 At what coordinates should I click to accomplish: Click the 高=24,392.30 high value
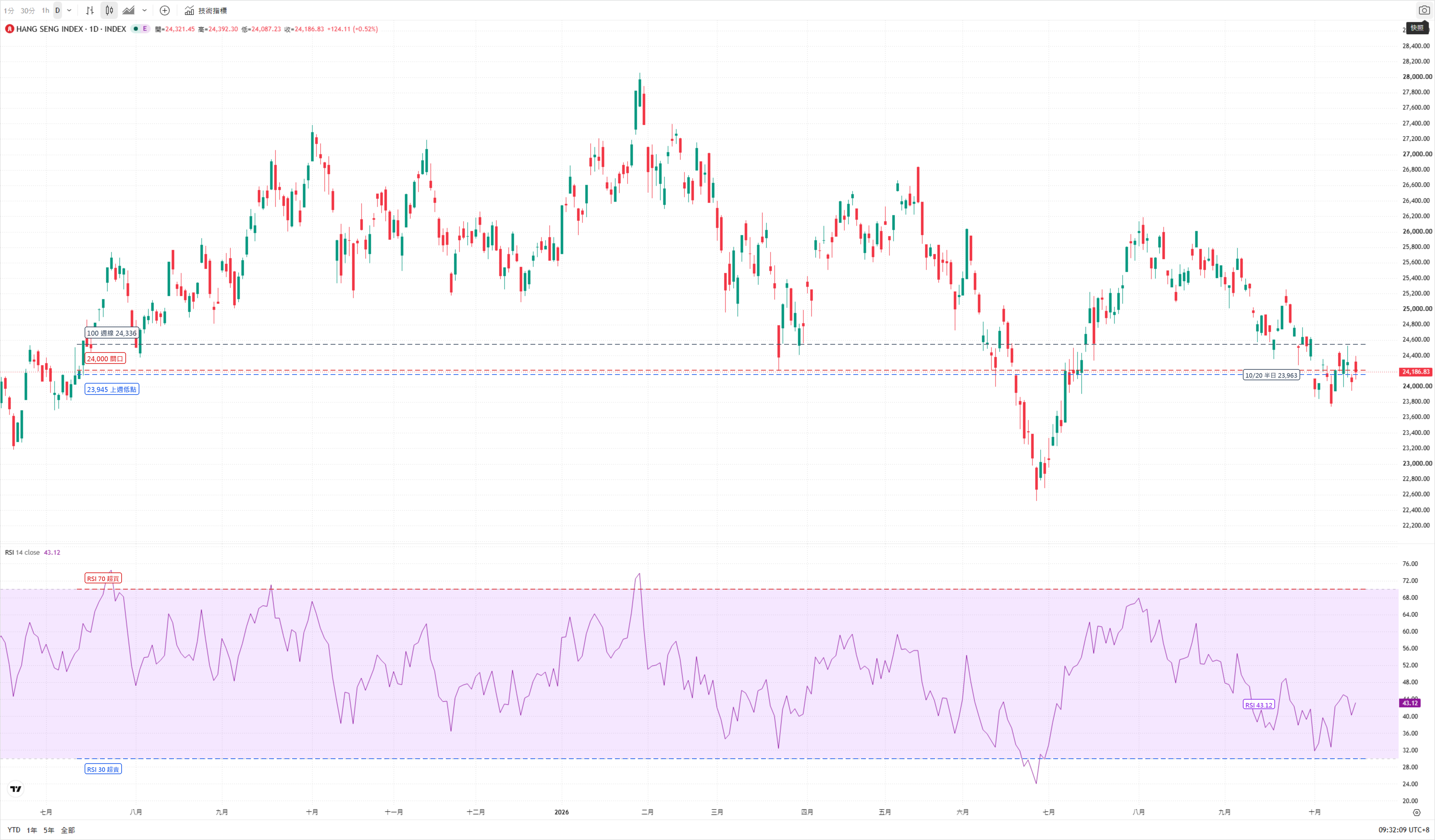click(218, 29)
